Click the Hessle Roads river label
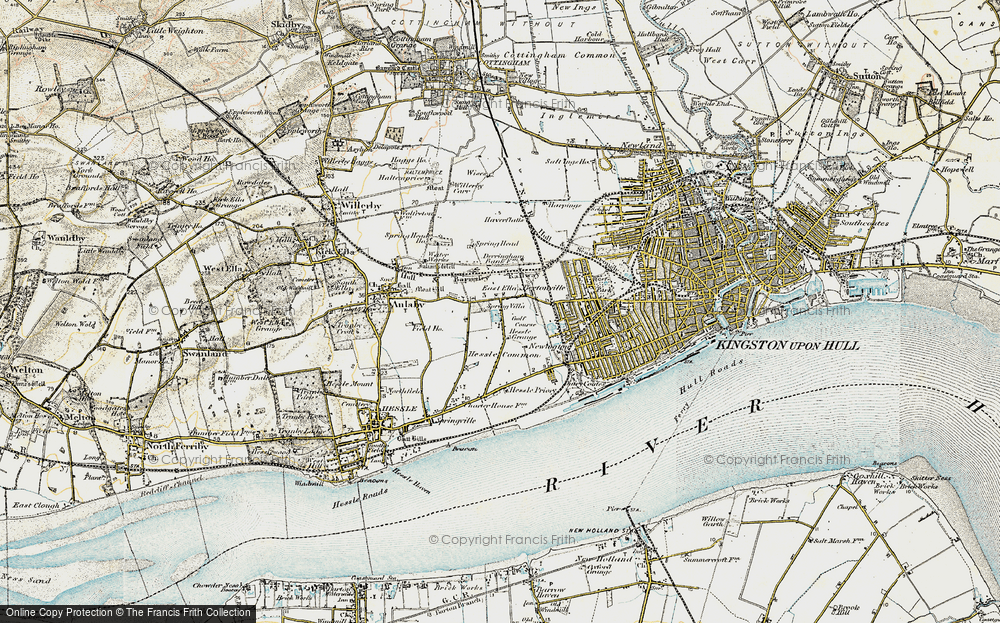This screenshot has height=623, width=1000. [358, 497]
